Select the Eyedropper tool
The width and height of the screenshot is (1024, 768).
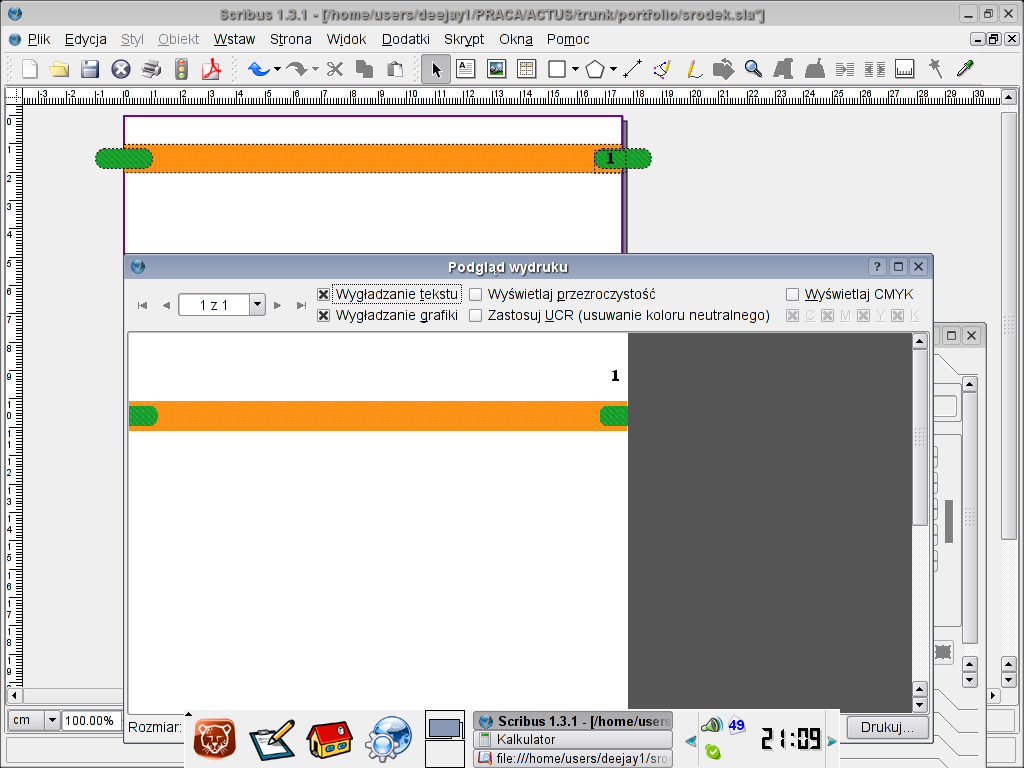(x=965, y=69)
